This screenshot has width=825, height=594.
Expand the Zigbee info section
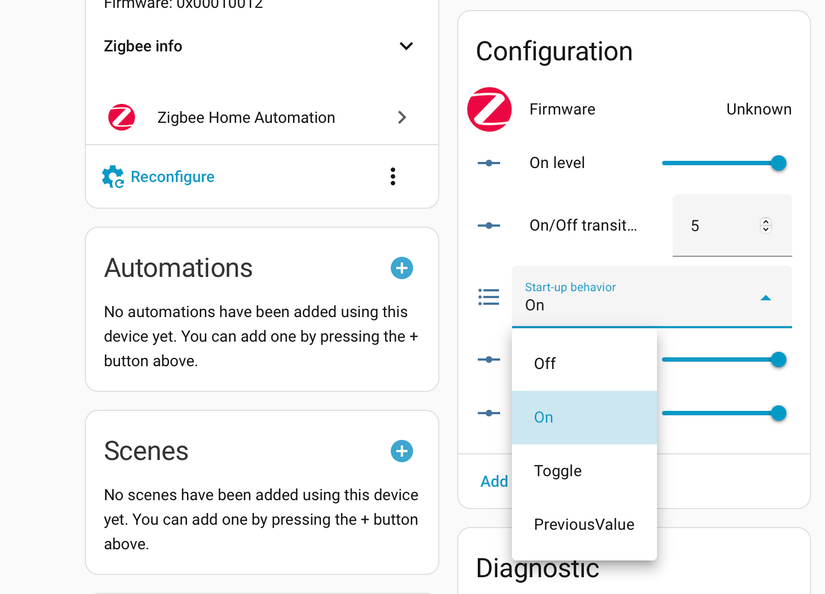pos(406,46)
